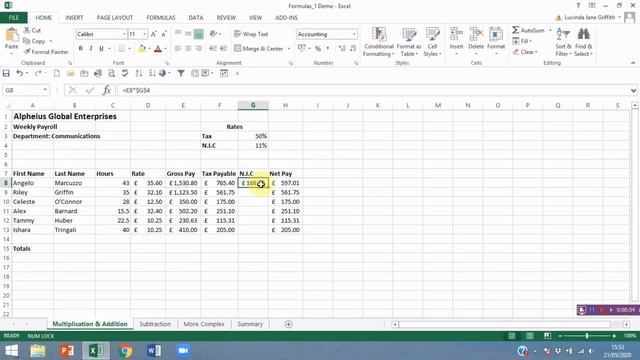Apply the fill color bucket

click(142, 49)
